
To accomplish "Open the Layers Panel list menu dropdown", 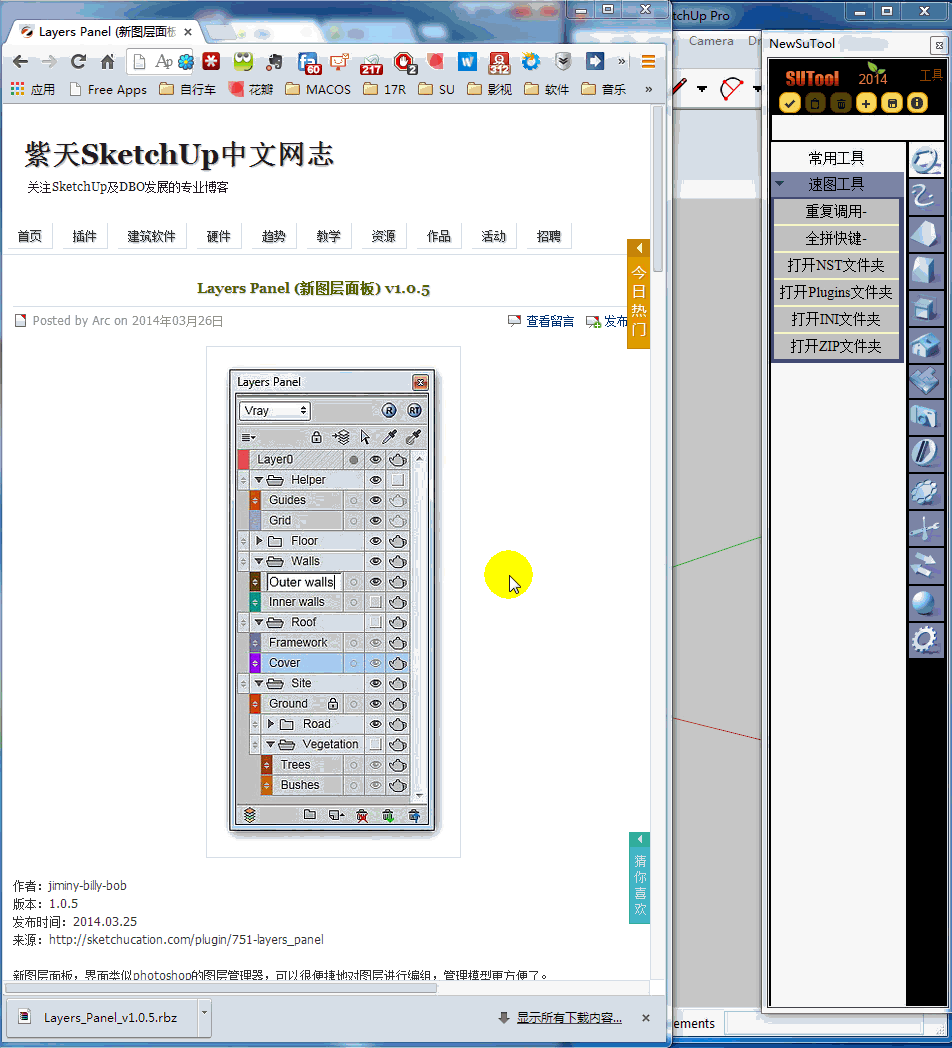I will pyautogui.click(x=249, y=437).
